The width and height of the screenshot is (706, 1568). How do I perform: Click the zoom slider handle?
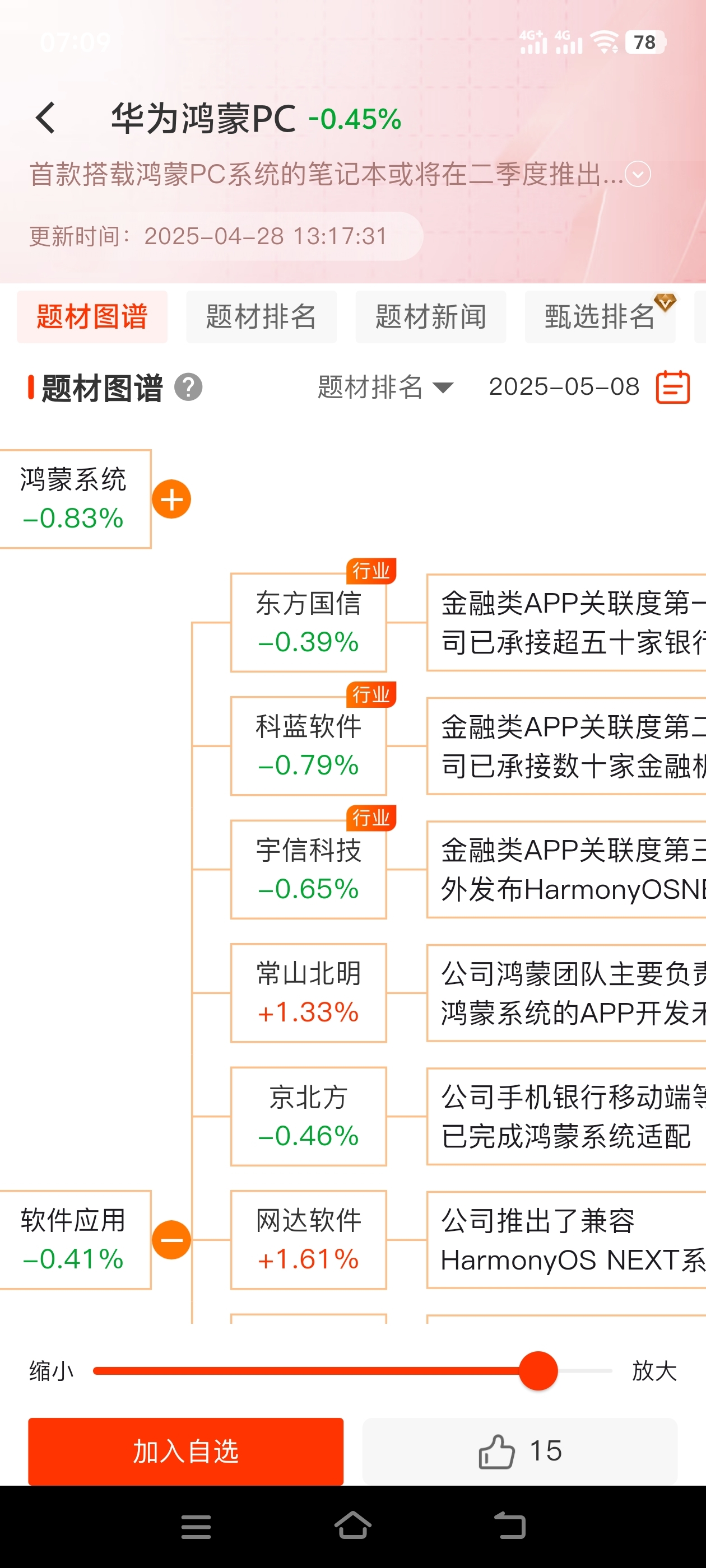coord(538,1371)
